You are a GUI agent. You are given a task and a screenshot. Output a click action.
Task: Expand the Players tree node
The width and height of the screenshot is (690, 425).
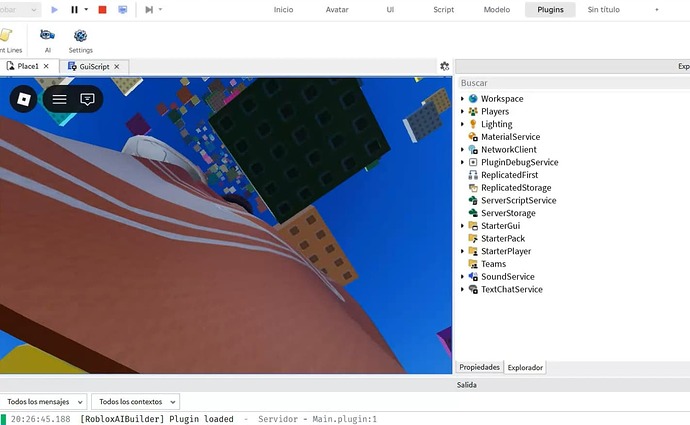click(462, 112)
